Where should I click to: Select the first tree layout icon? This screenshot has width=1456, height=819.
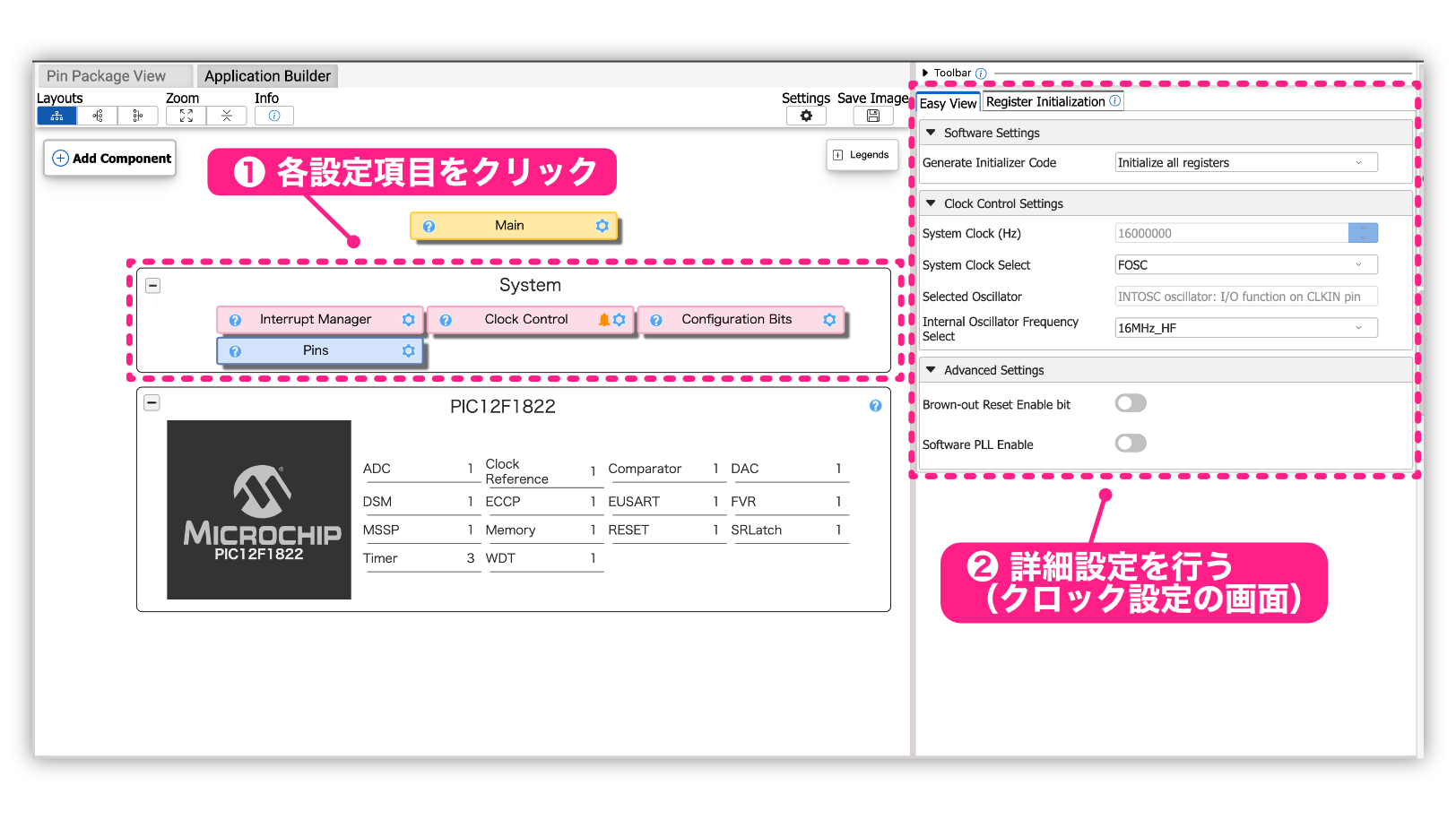coord(56,116)
